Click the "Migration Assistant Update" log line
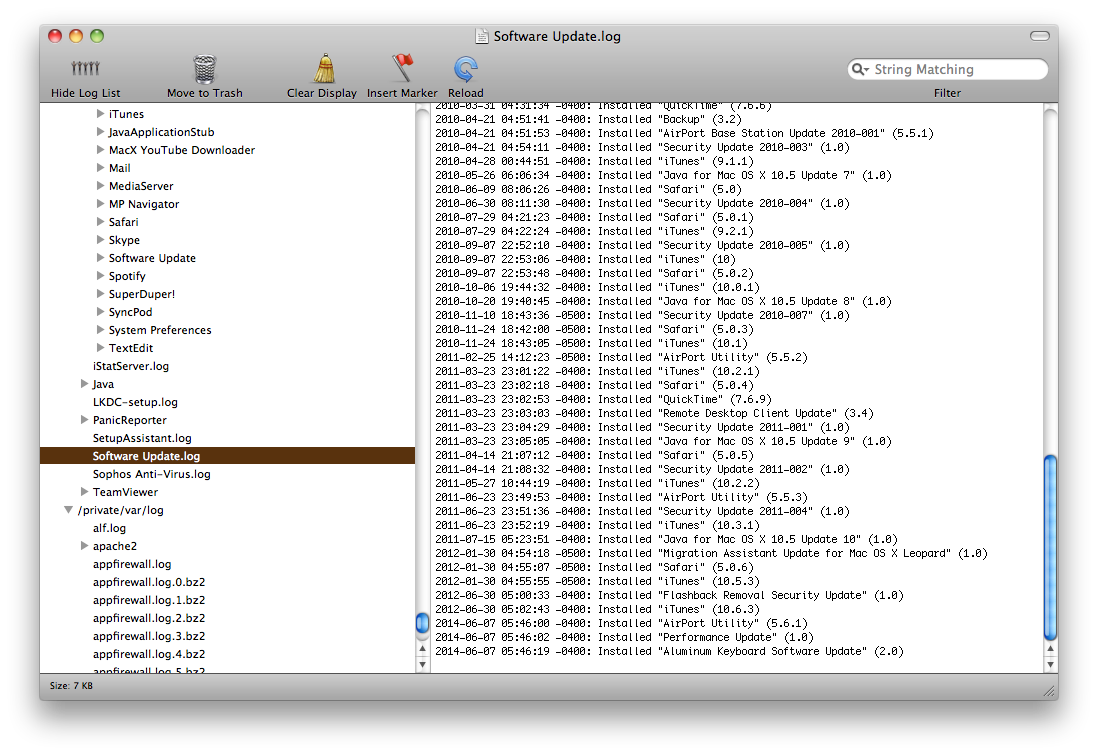 tap(711, 553)
